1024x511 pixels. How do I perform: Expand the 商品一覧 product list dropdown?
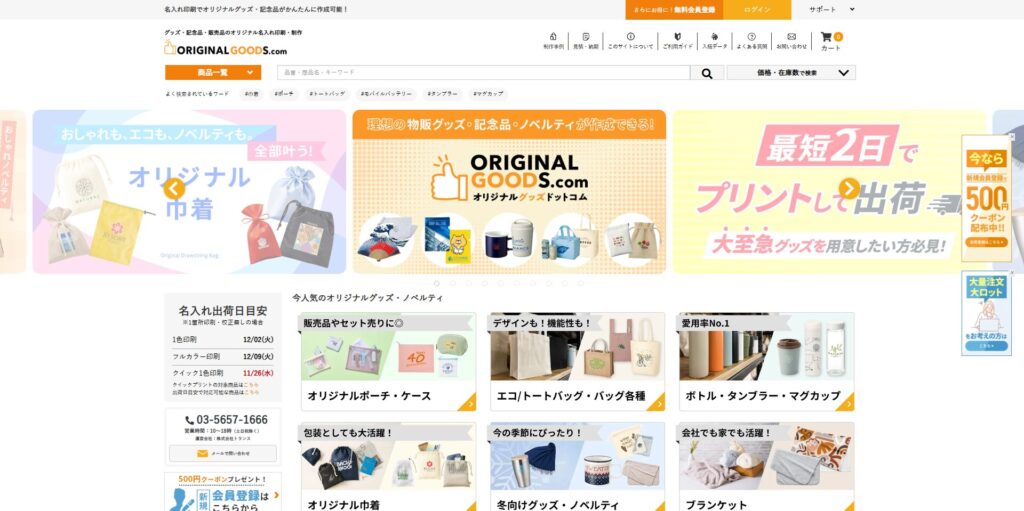click(x=213, y=73)
